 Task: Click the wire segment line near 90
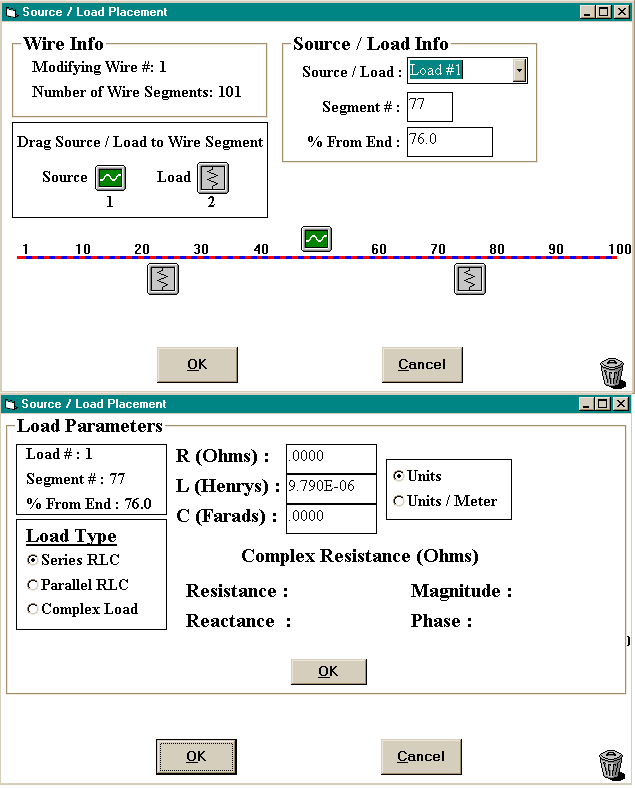tap(554, 257)
